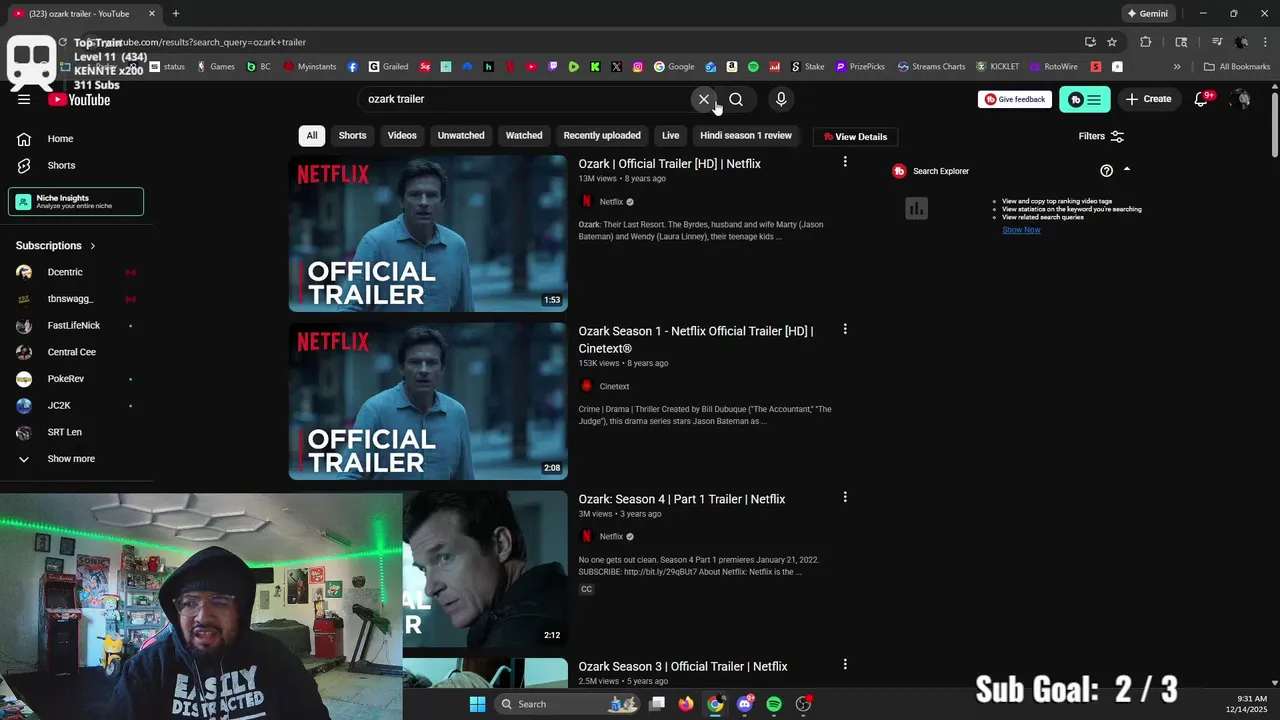This screenshot has height=720, width=1280.
Task: Select the Watched filter chip
Action: coord(524,136)
